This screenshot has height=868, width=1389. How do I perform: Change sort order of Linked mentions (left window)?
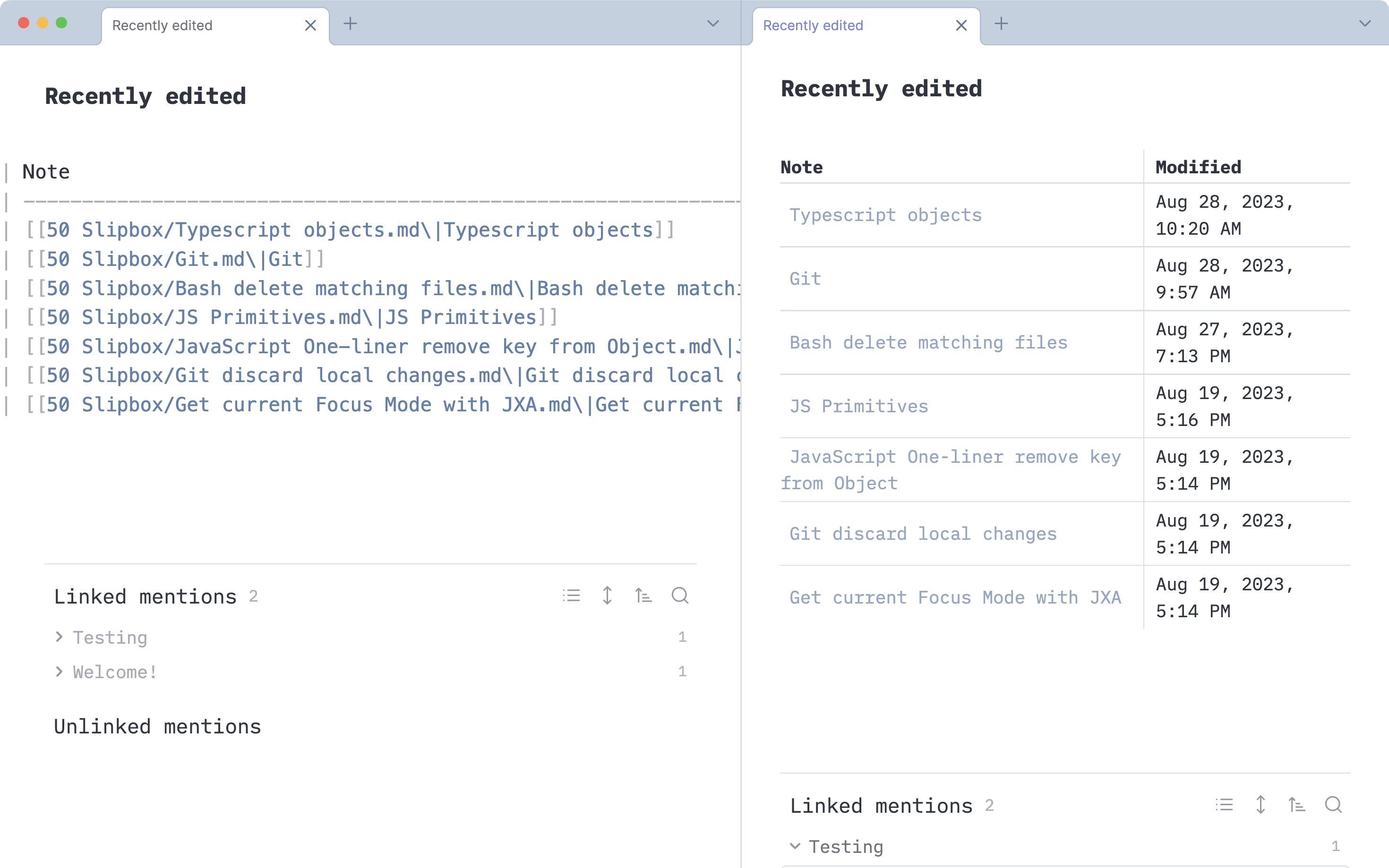click(643, 596)
